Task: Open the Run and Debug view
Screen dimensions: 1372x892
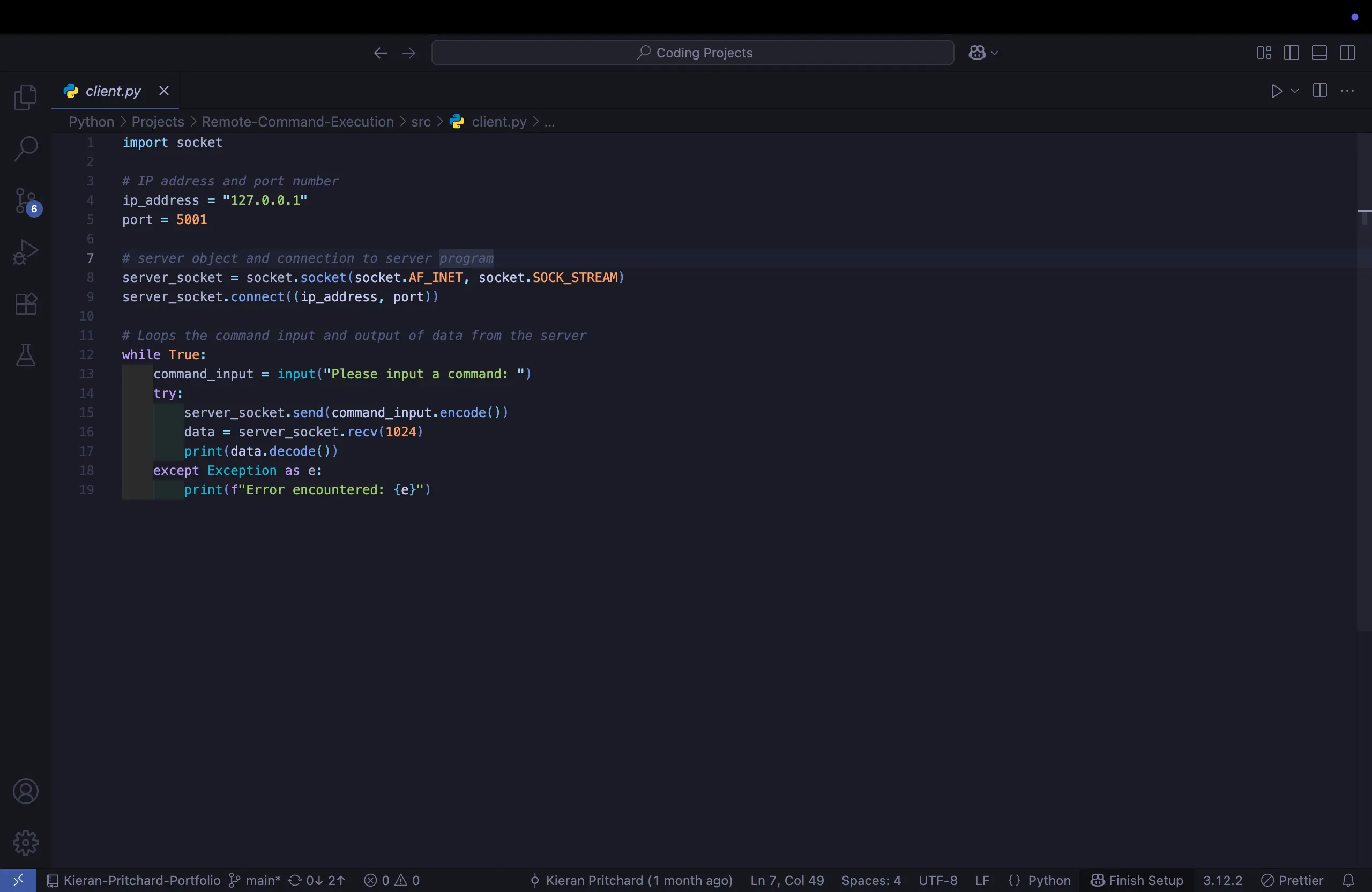Action: [25, 251]
